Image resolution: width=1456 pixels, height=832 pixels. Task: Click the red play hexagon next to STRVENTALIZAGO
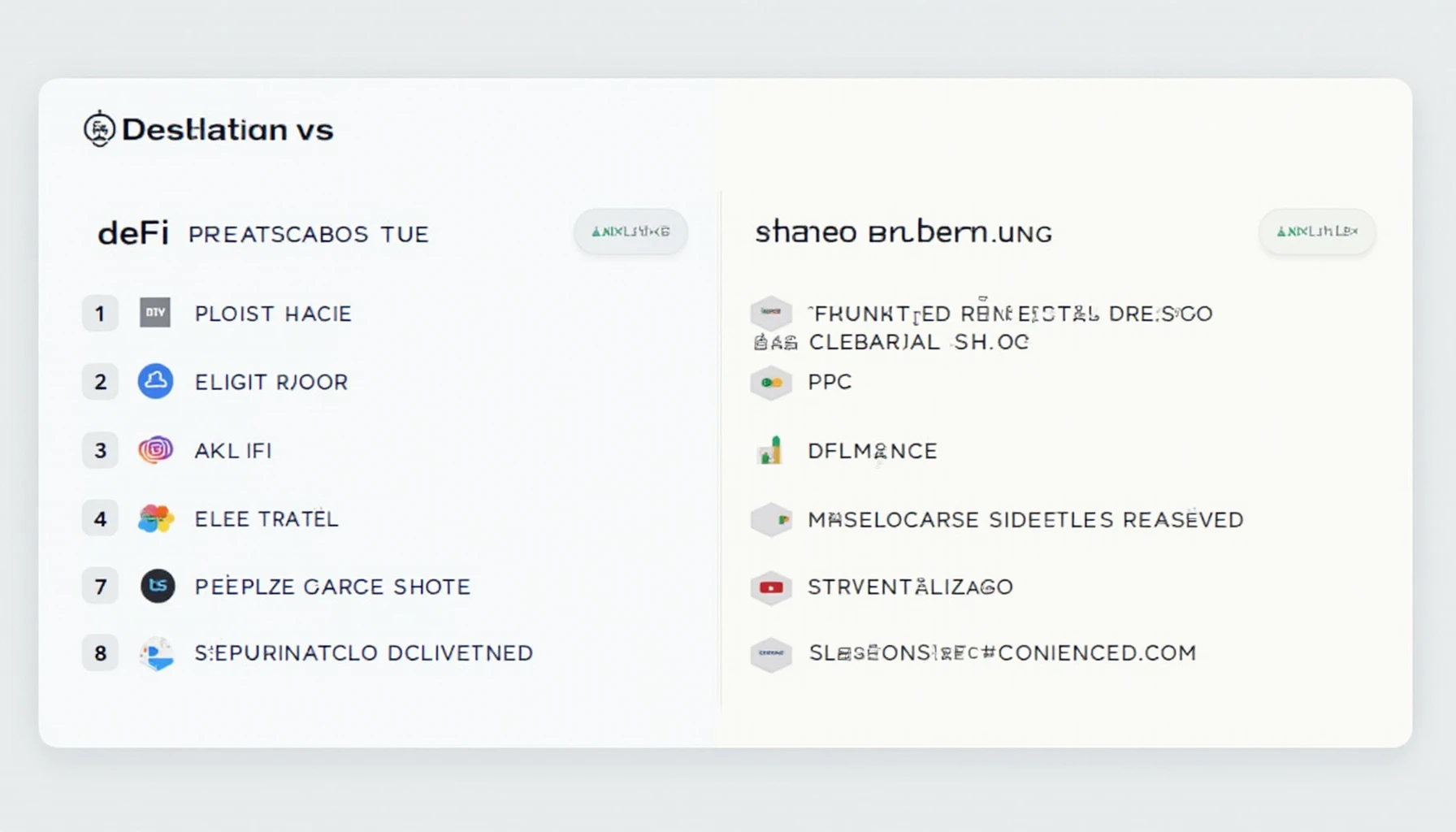tap(771, 587)
